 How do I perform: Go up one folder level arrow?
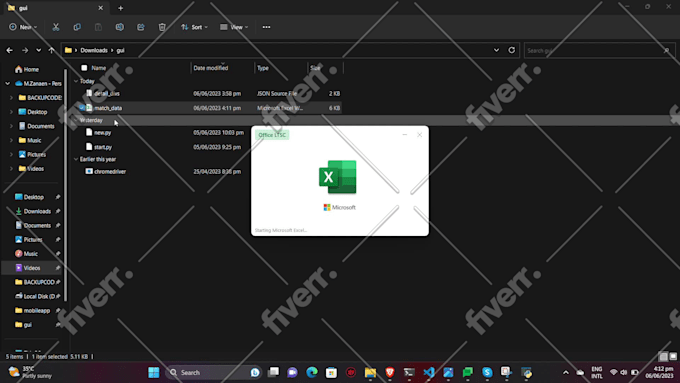coord(52,50)
